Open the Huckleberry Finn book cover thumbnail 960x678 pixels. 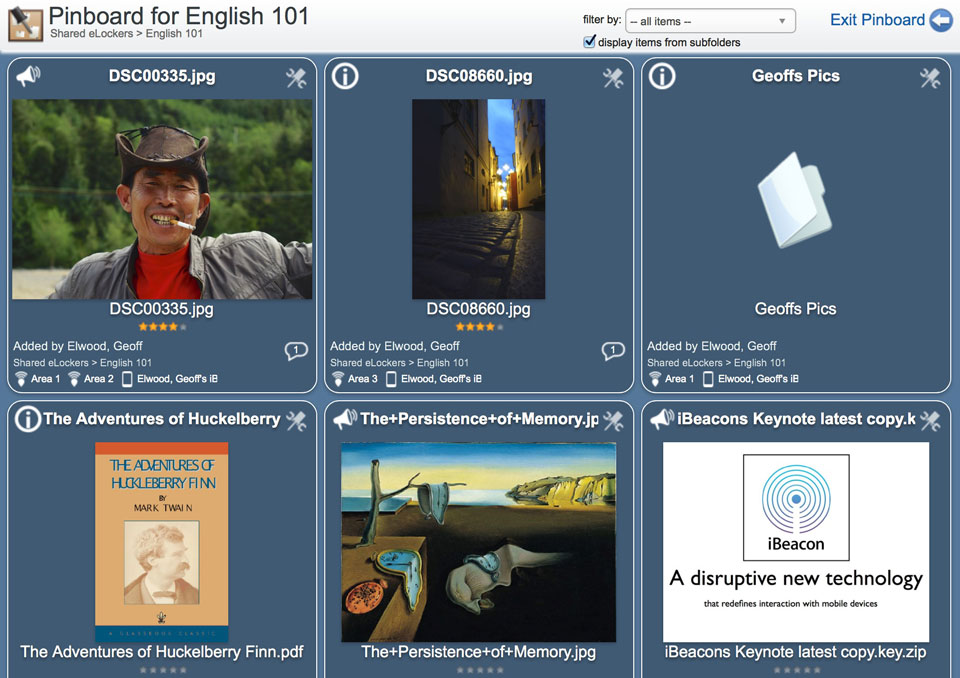tap(162, 542)
